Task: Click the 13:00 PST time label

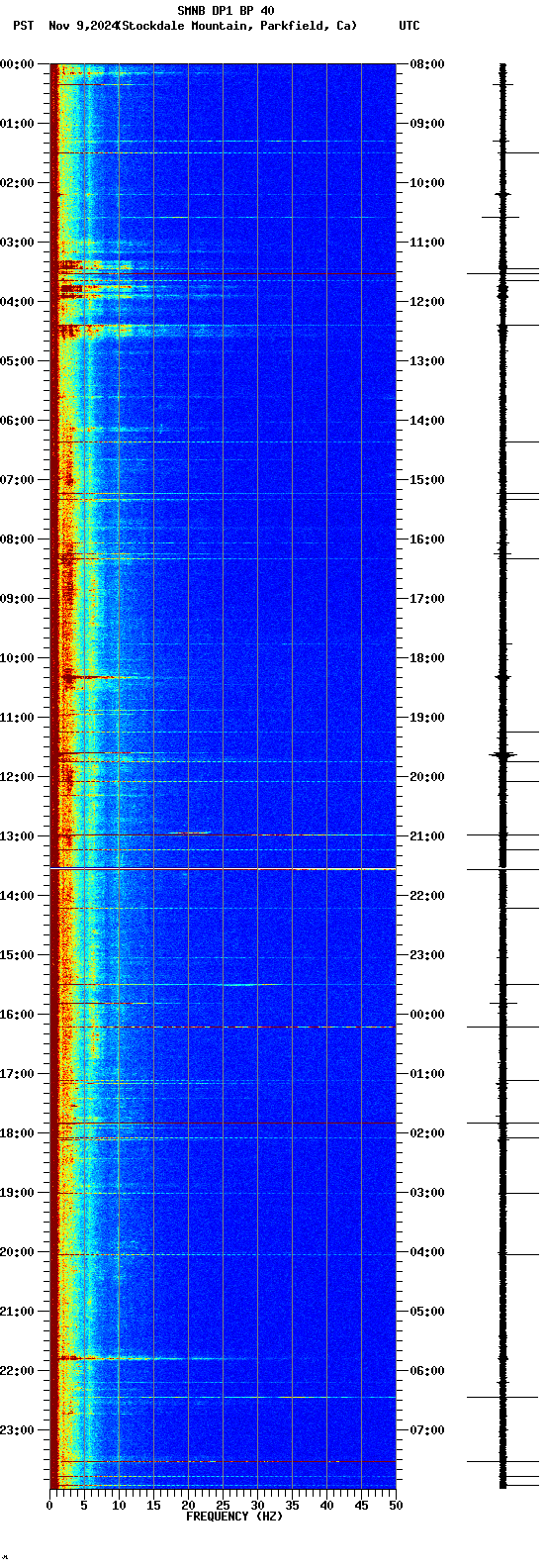Action: [18, 836]
